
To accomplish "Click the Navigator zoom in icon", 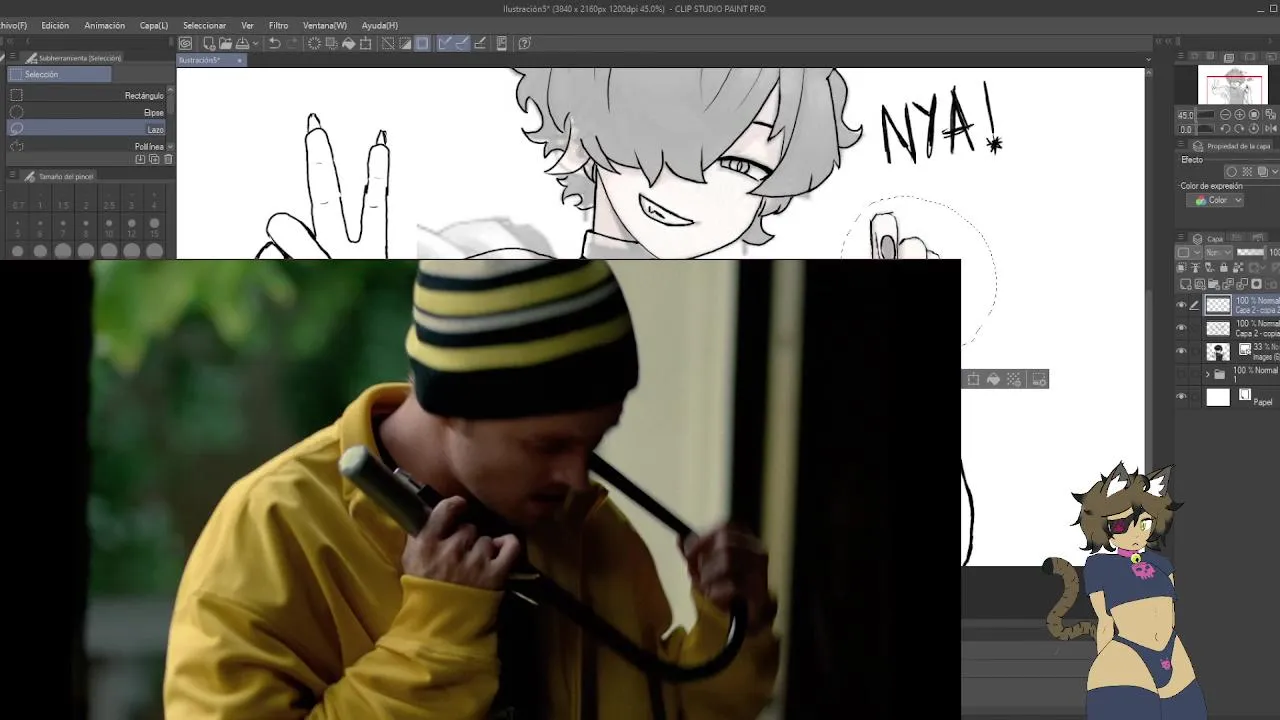I will point(1240,115).
